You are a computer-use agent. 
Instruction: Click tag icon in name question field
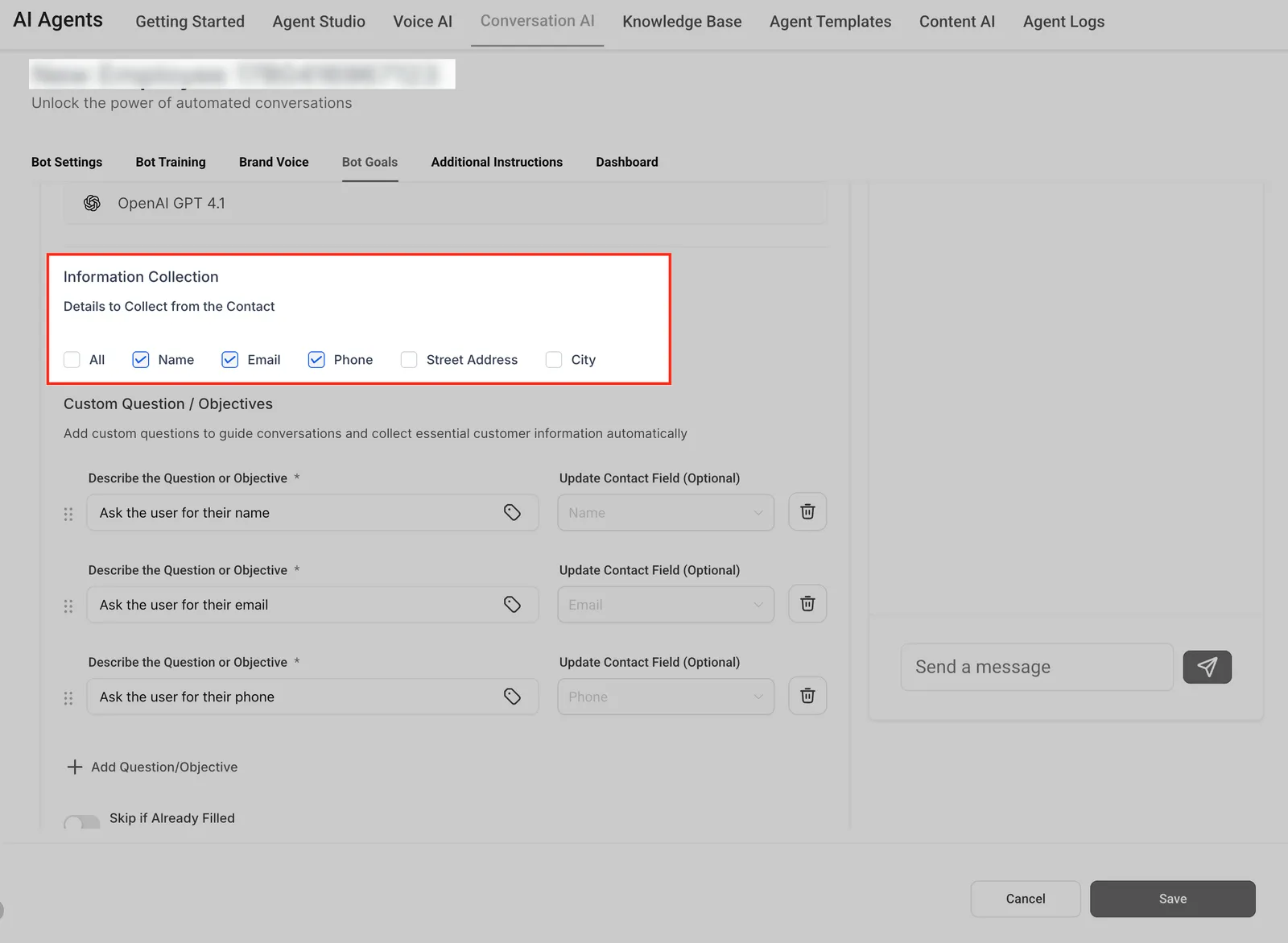pos(512,512)
